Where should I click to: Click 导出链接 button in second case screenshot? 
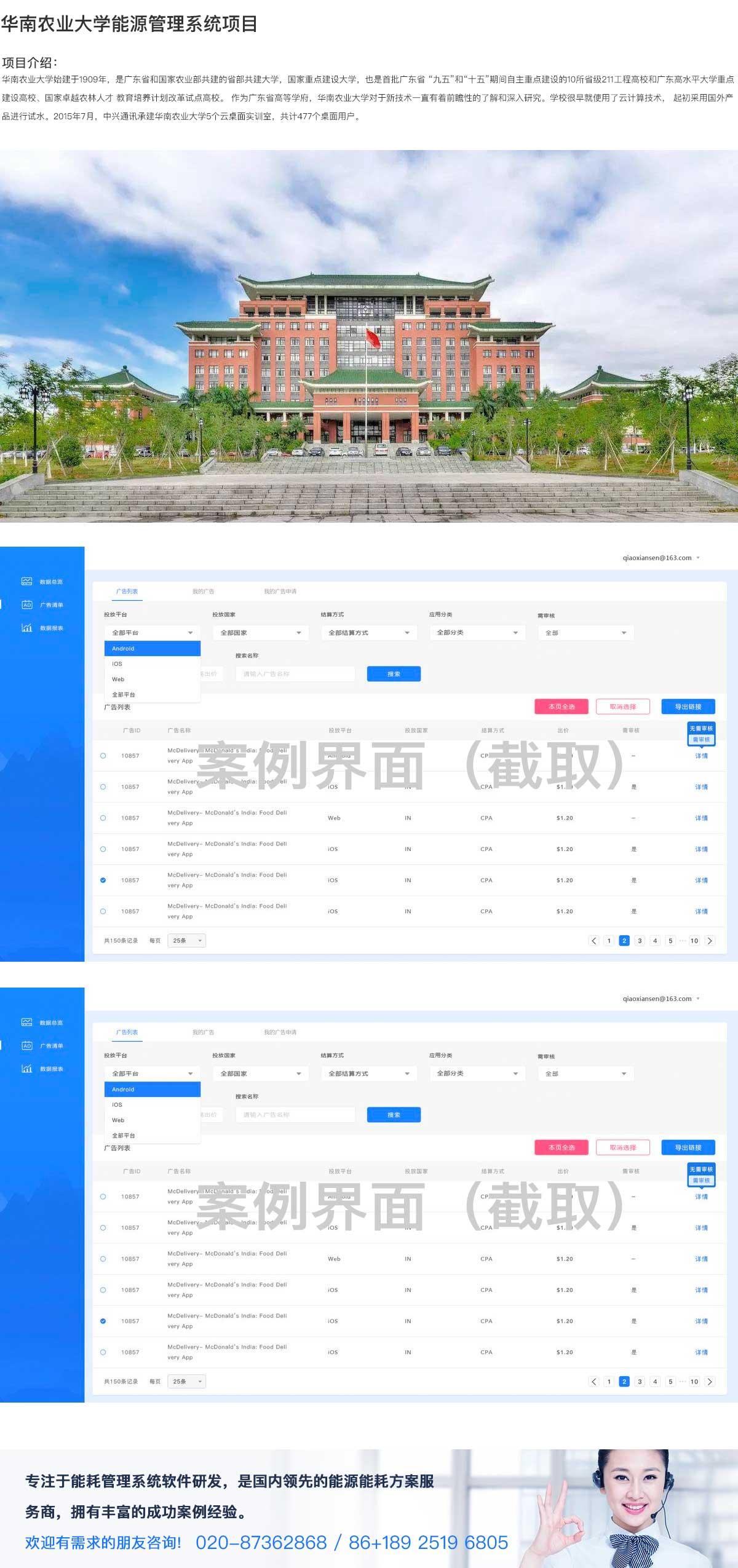pos(688,1147)
